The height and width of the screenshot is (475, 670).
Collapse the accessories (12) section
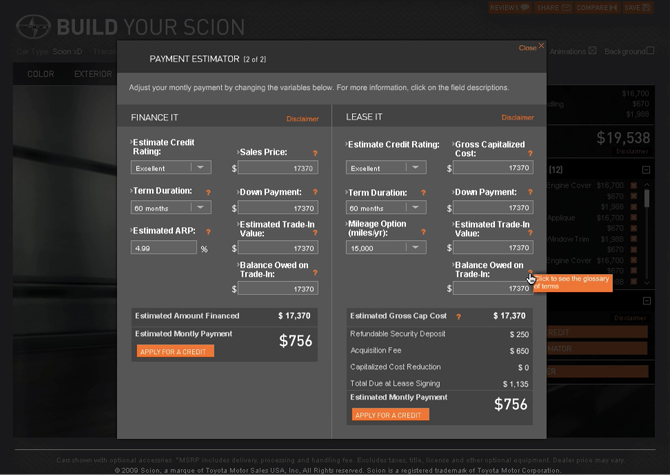click(x=646, y=170)
